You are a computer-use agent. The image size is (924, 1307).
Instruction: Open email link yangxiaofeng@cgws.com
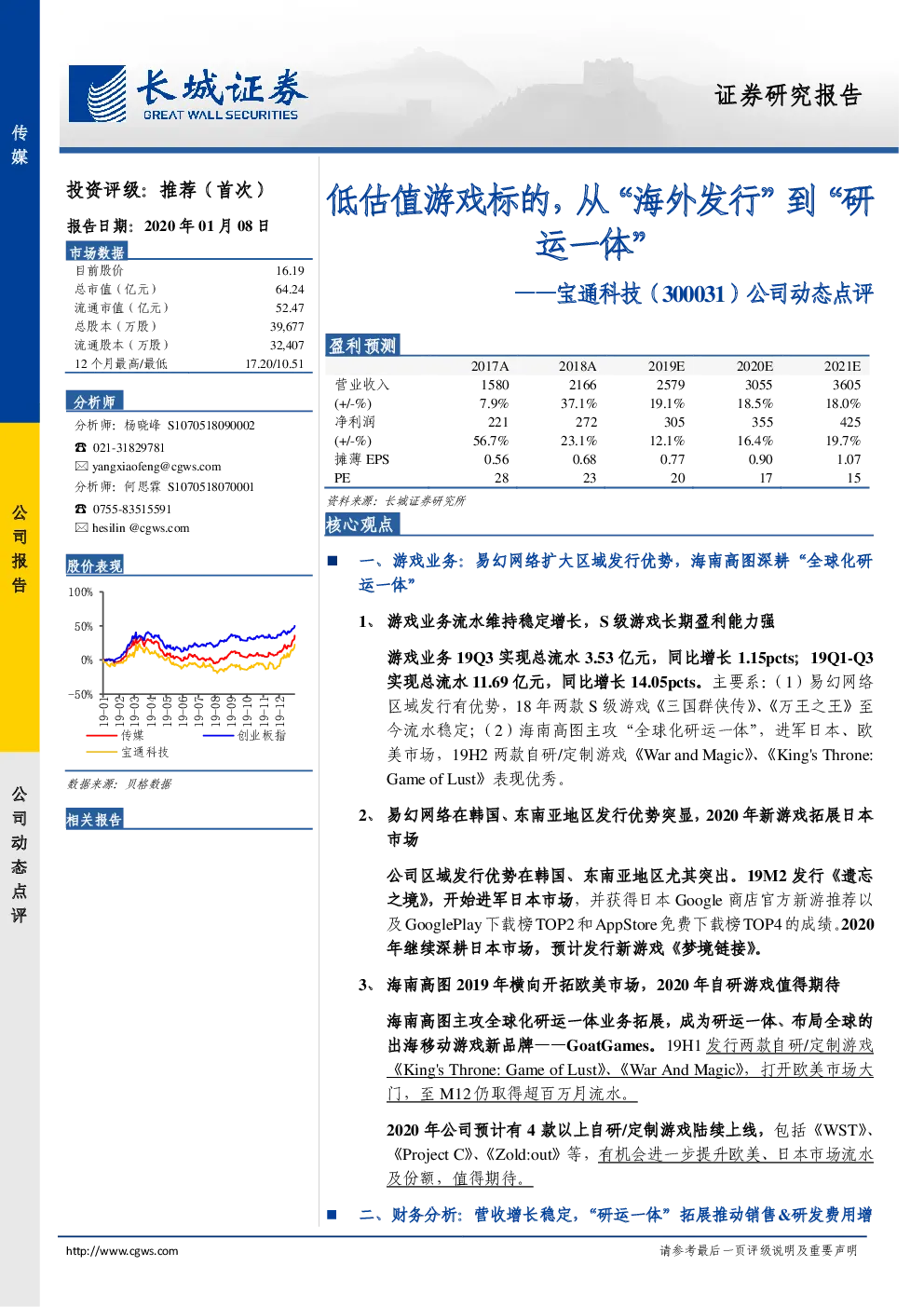point(156,467)
